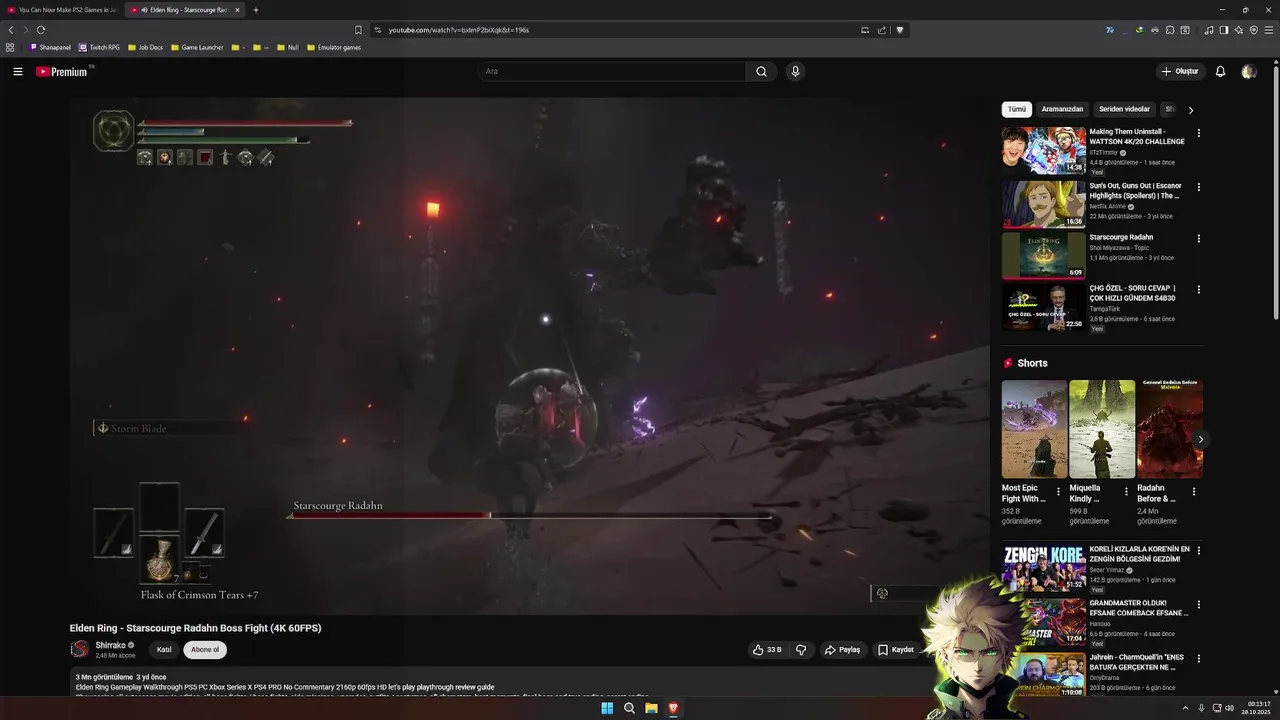The image size is (1280, 720).
Task: Open File Explorer from the taskbar
Action: coord(651,708)
